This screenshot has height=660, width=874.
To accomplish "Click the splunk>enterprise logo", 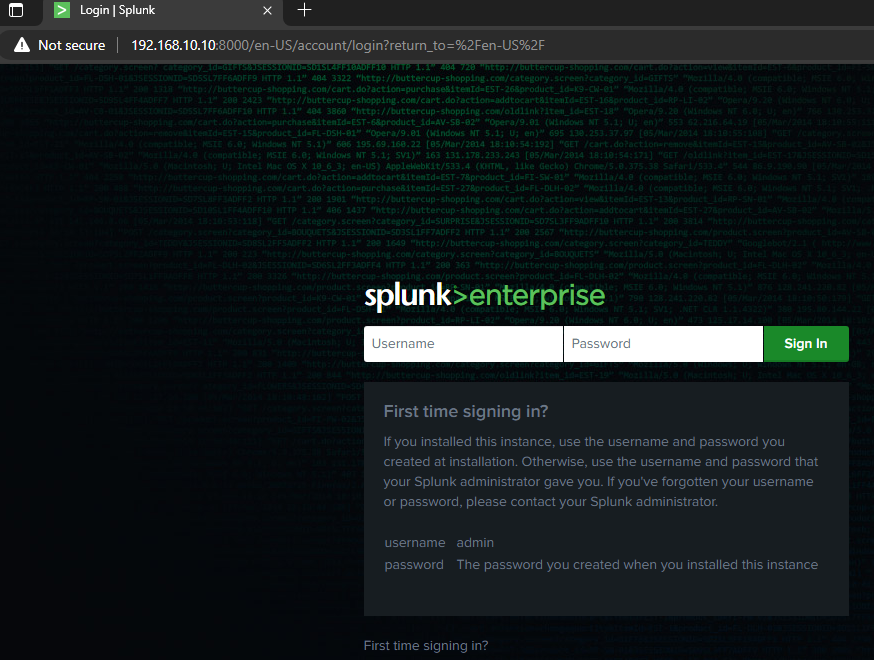I will [x=484, y=296].
